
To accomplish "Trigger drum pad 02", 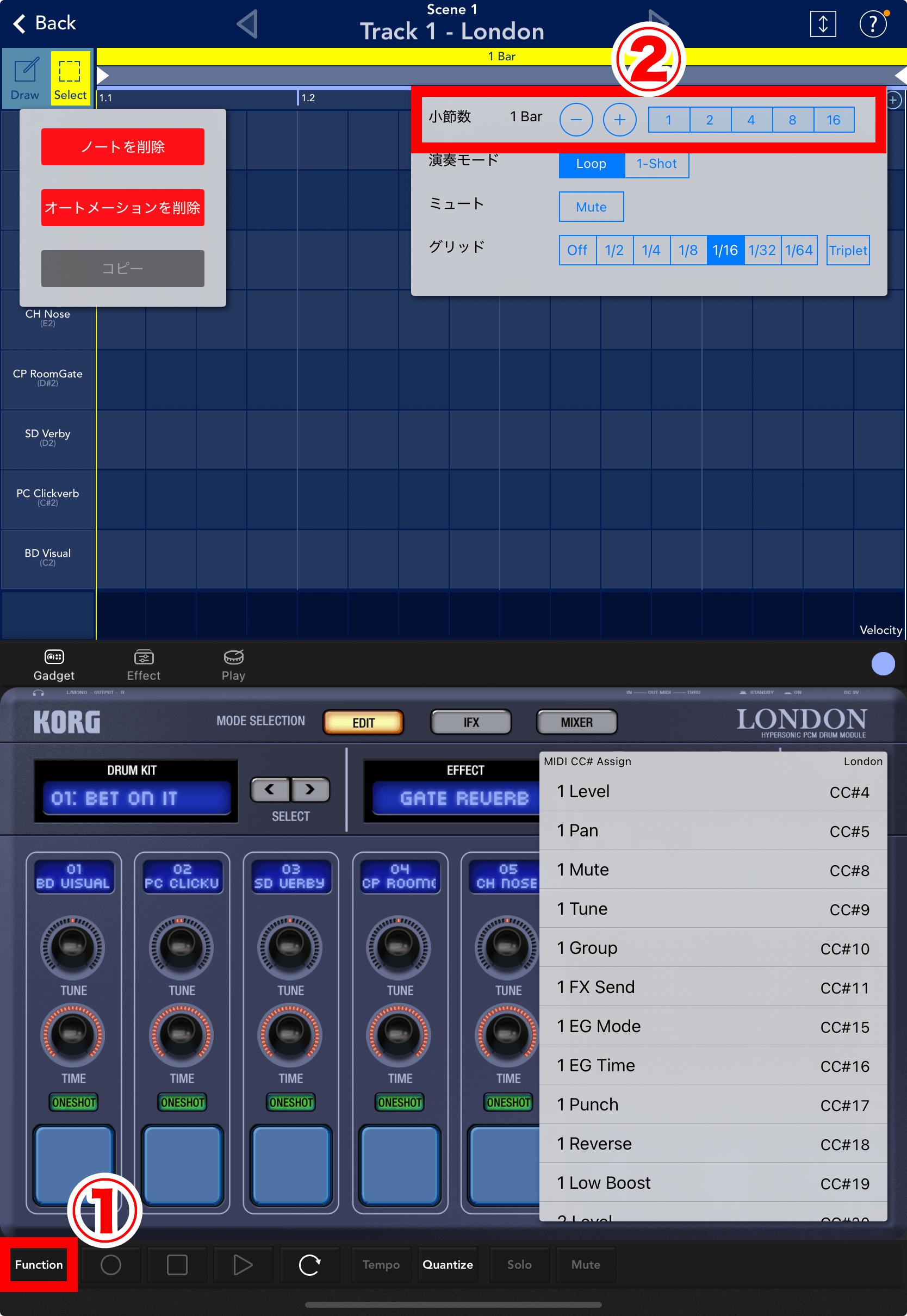I will point(182,1165).
